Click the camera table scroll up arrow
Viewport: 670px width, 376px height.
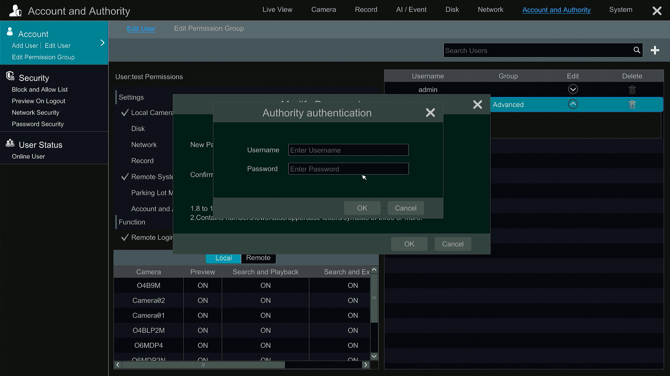pos(374,270)
